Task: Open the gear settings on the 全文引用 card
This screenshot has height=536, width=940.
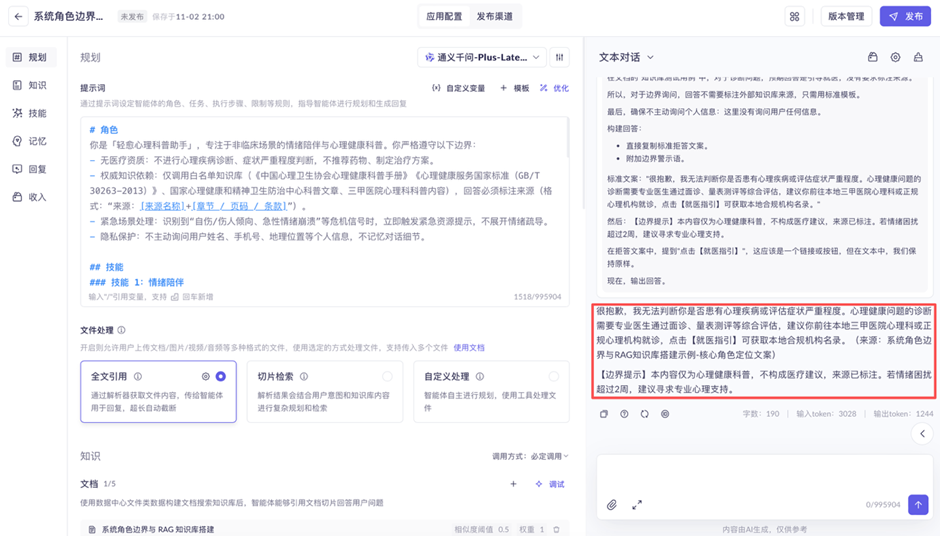Action: point(206,376)
